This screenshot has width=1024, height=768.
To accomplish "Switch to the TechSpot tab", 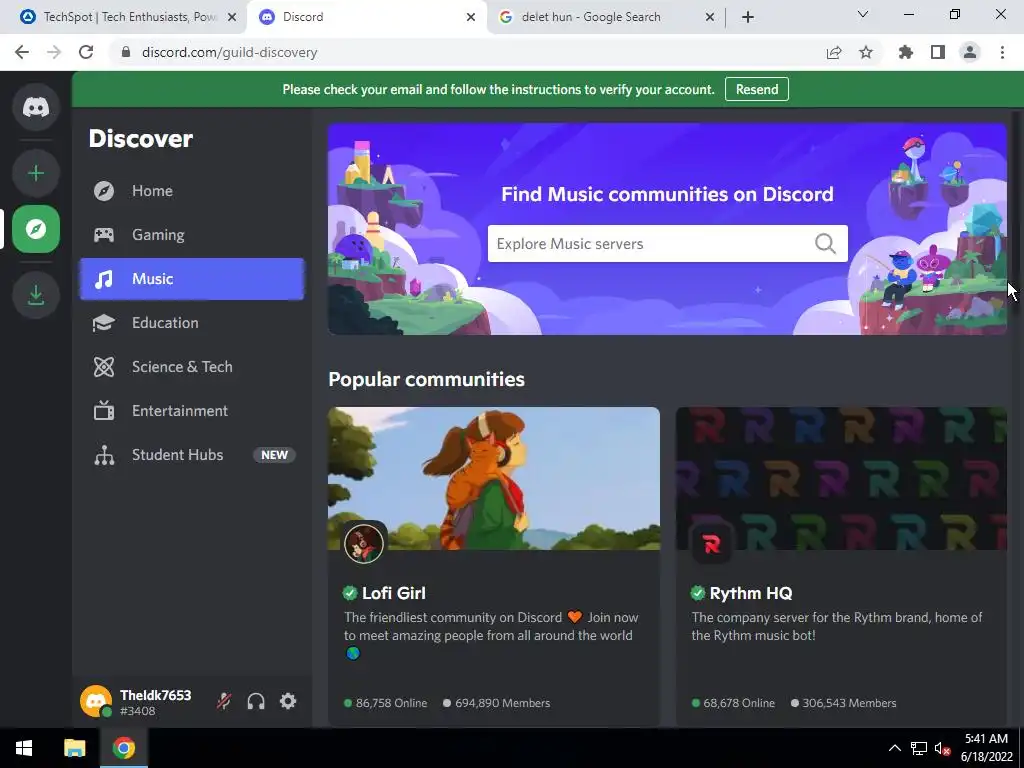I will coord(123,17).
